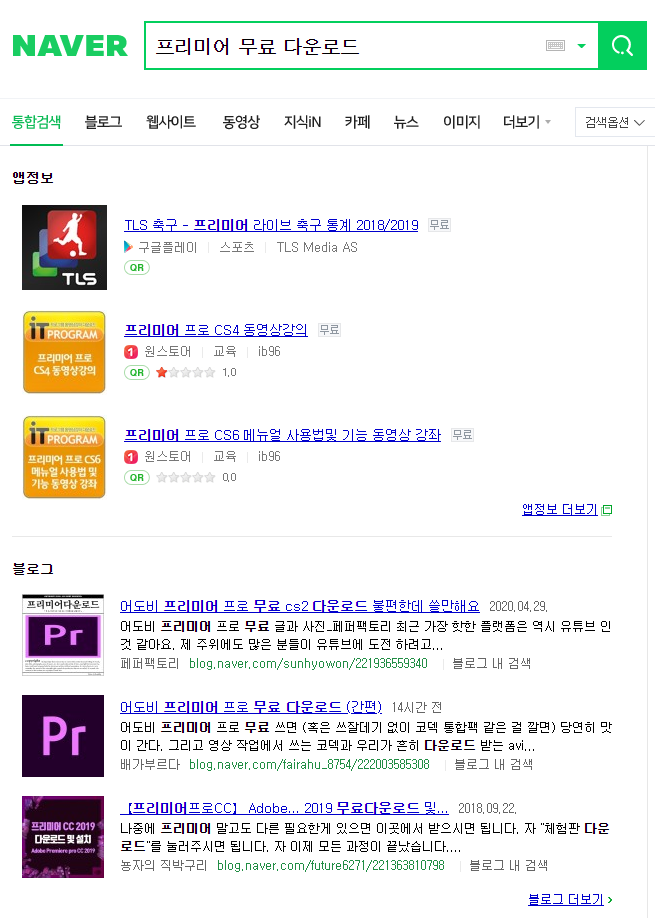Open 프리미어 프로 CS6 메뉴얼 사용법 강좌 link
This screenshot has width=655, height=918.
pyautogui.click(x=282, y=434)
